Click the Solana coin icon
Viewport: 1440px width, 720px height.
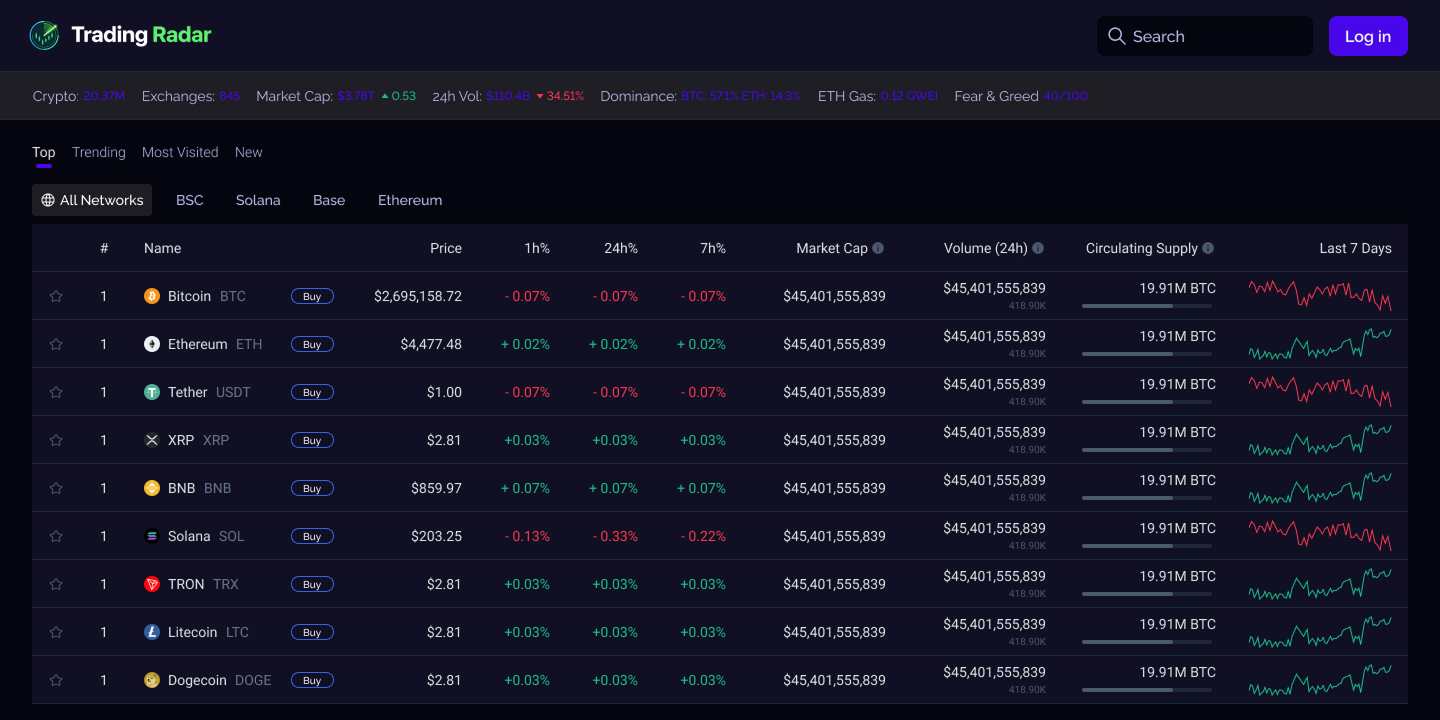[x=152, y=536]
